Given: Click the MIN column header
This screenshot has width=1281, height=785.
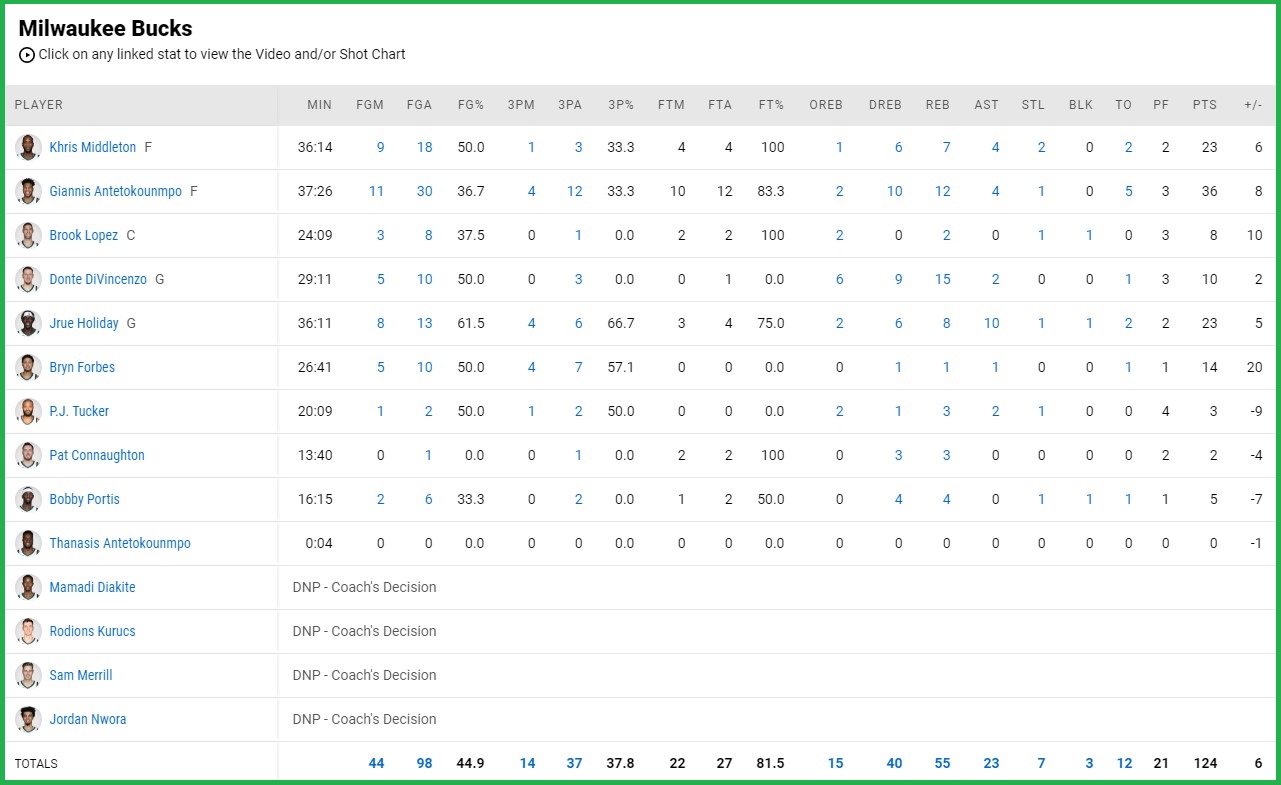Looking at the screenshot, I should tap(319, 105).
